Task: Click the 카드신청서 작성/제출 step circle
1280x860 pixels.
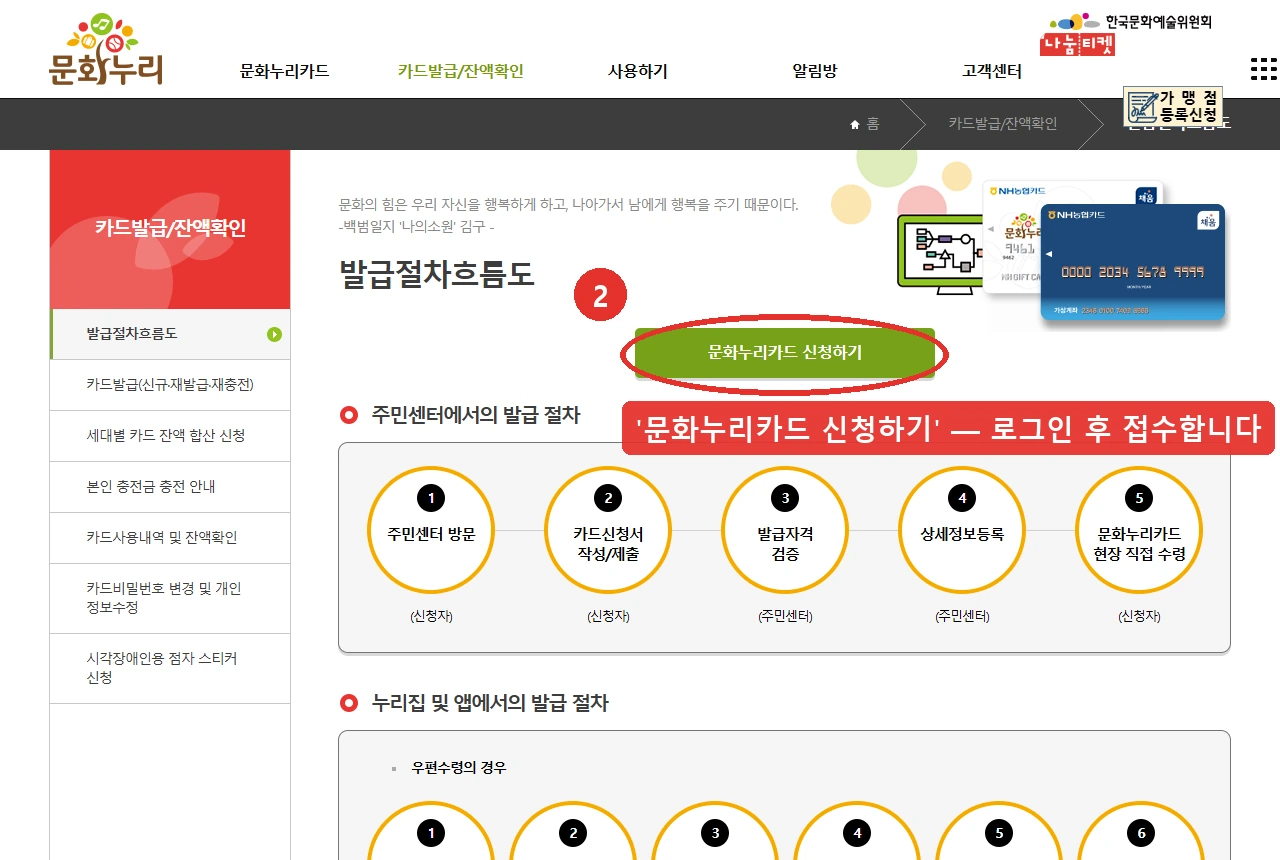Action: [608, 530]
